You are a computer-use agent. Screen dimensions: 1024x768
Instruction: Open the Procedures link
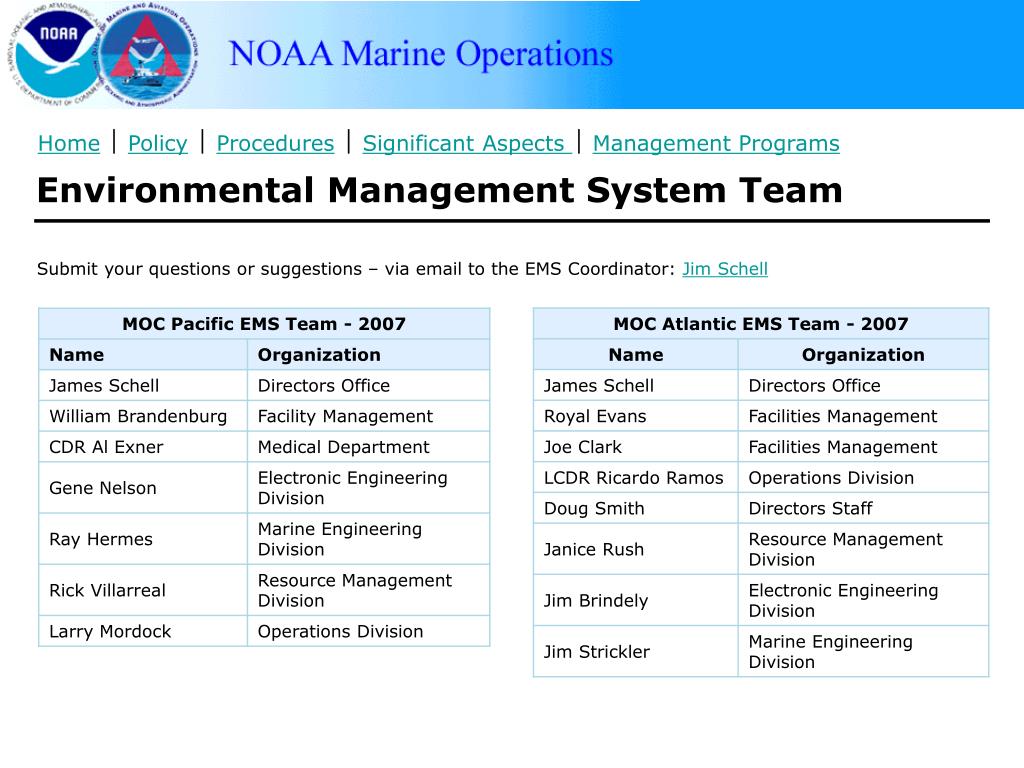click(x=275, y=143)
